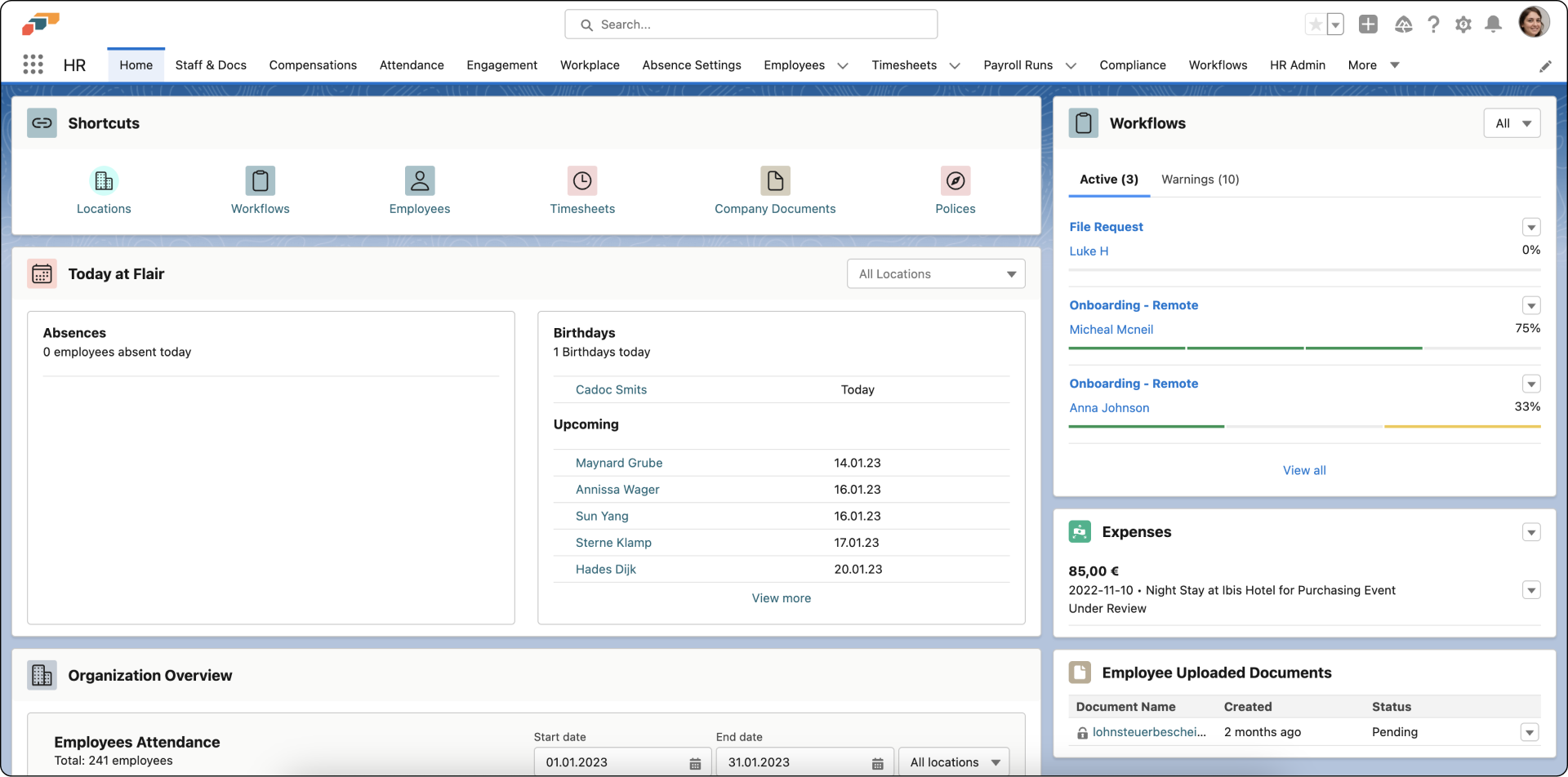Open the app launcher grid
This screenshot has width=1568, height=777.
pos(33,64)
